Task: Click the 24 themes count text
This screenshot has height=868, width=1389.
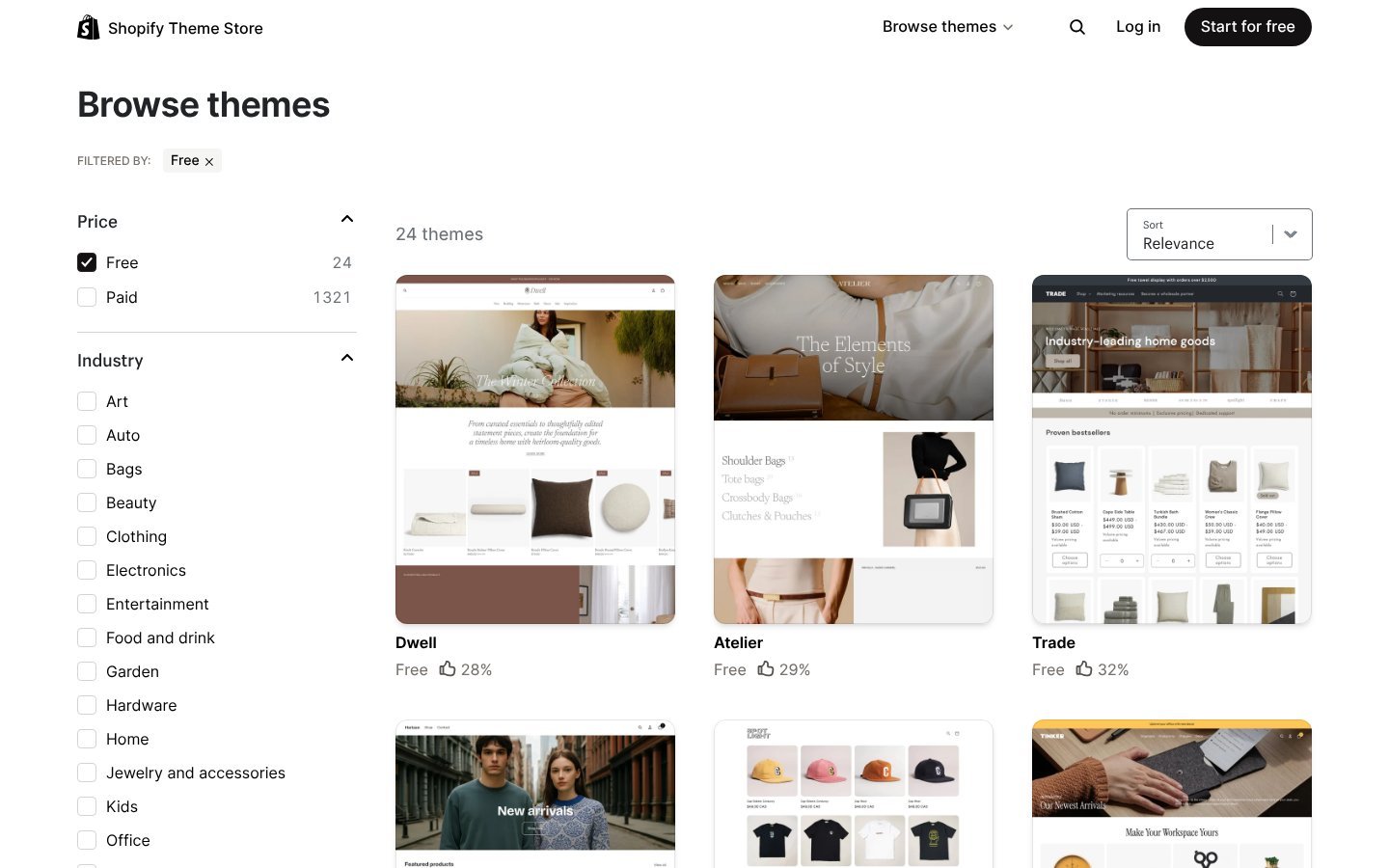Action: click(x=439, y=234)
